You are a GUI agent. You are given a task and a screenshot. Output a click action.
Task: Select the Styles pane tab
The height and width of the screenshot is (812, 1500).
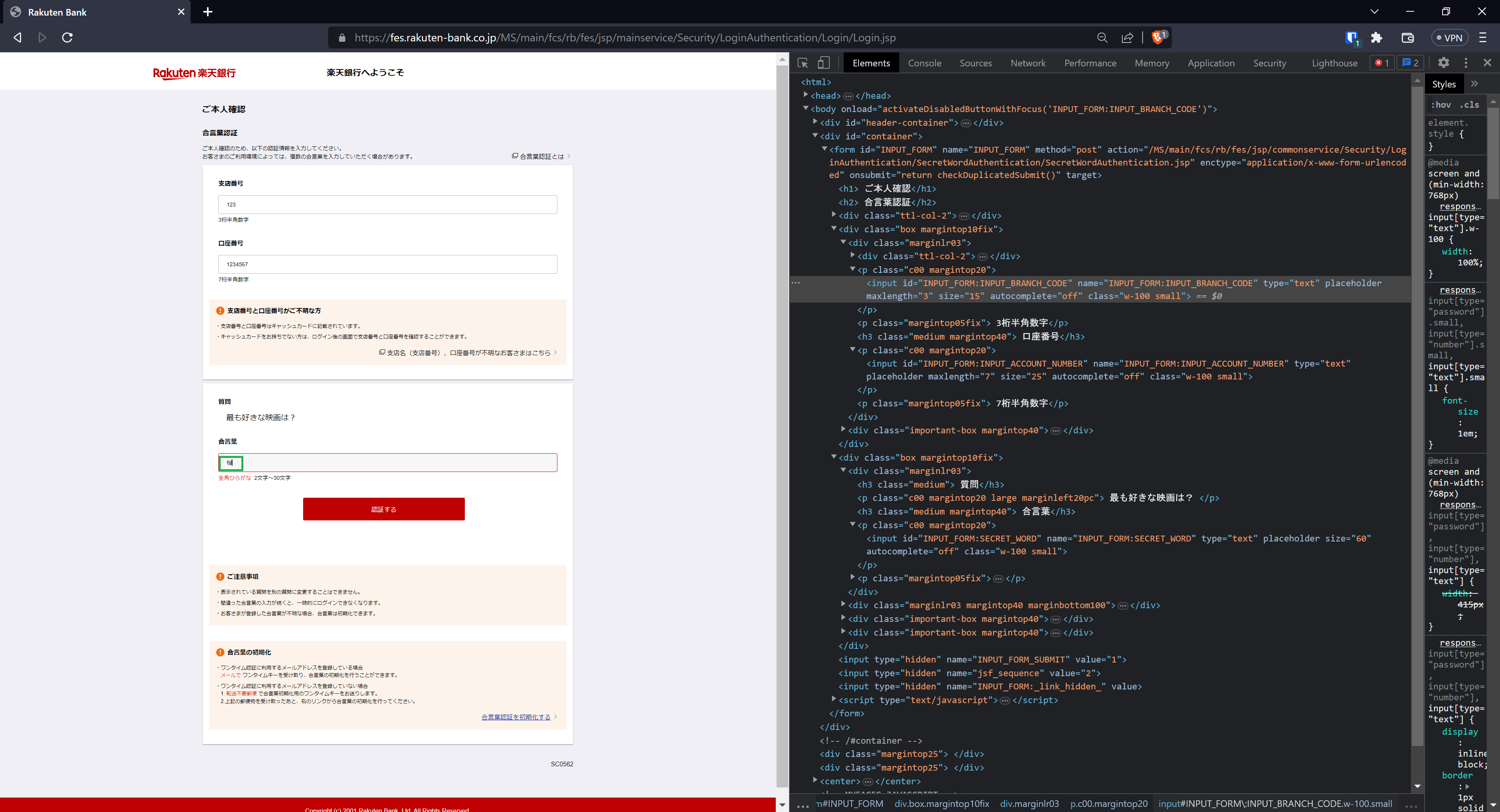[1443, 84]
